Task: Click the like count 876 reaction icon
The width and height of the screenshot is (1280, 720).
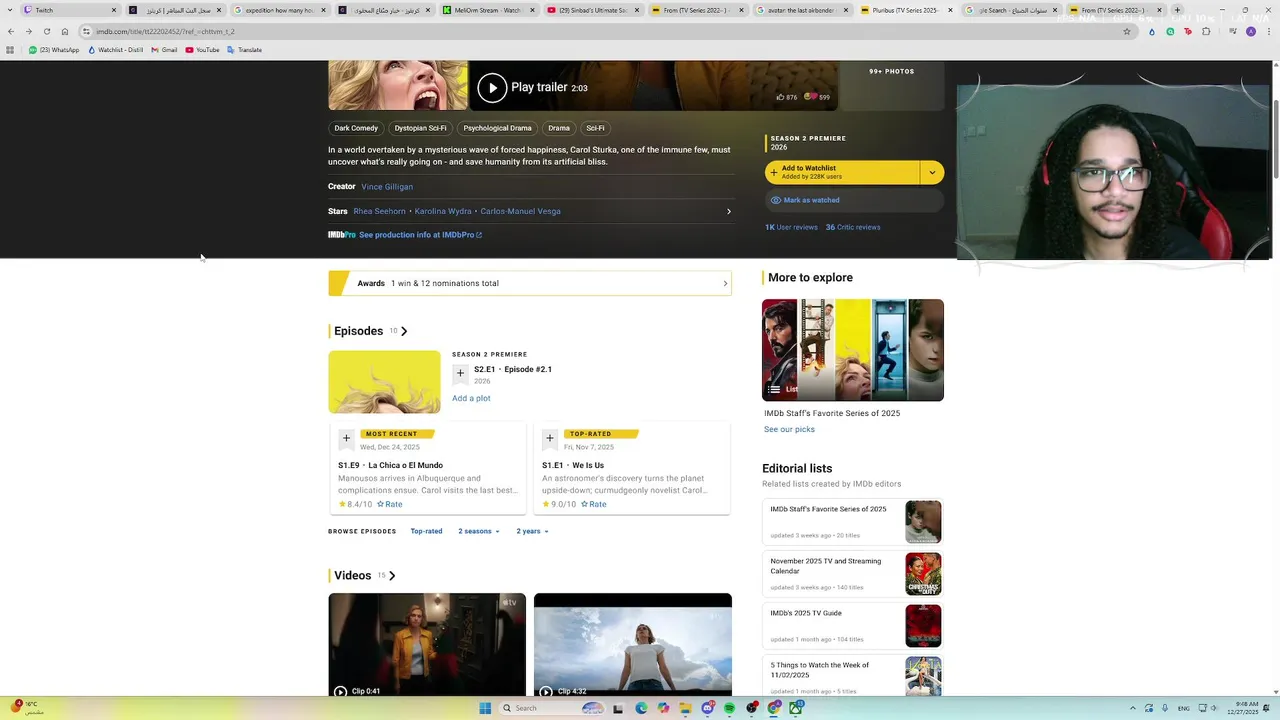Action: pyautogui.click(x=780, y=97)
